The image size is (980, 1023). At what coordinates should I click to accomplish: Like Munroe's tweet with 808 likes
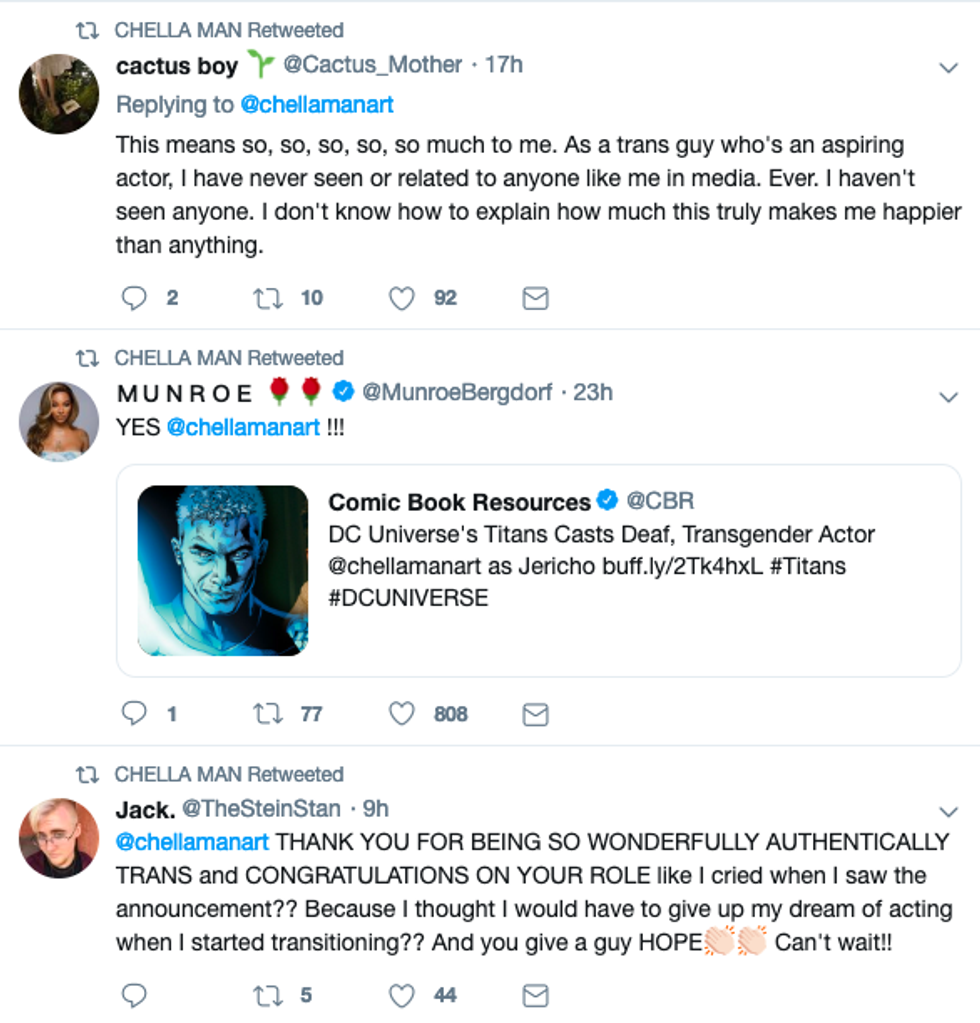401,714
